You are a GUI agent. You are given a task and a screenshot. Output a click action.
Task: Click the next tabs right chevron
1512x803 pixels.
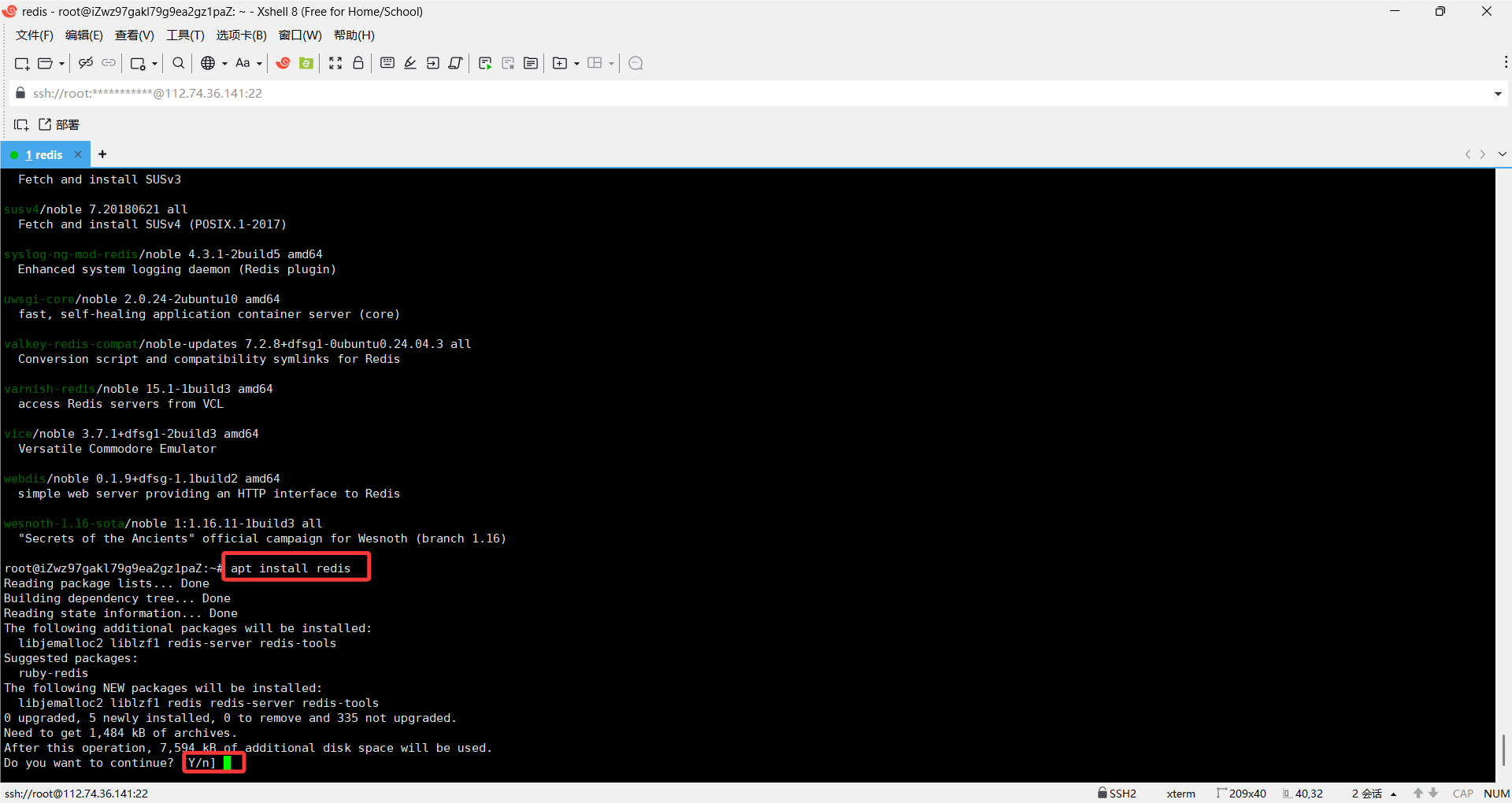coord(1483,154)
